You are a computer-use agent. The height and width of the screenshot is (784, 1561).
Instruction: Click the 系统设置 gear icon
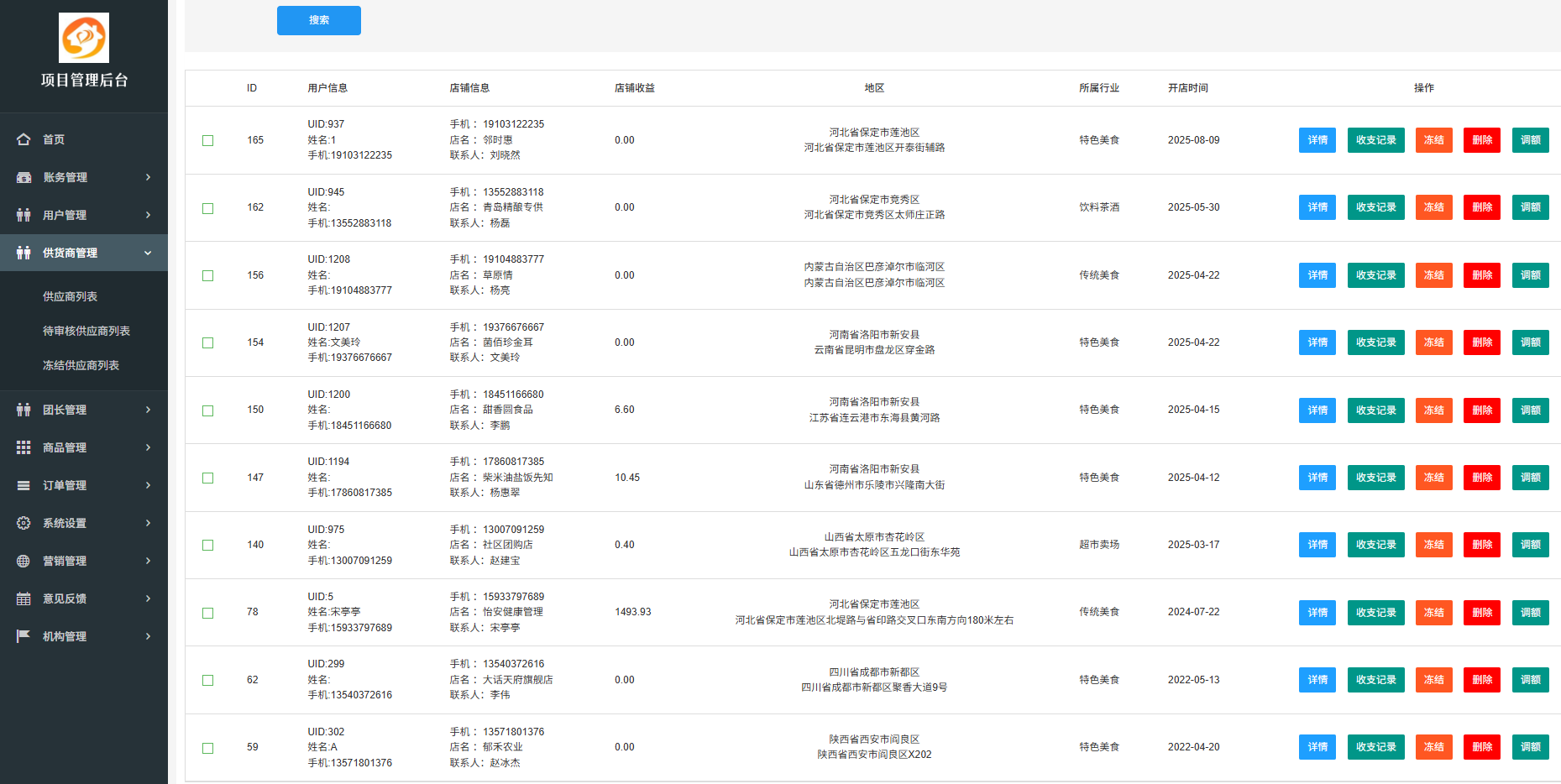coord(24,523)
